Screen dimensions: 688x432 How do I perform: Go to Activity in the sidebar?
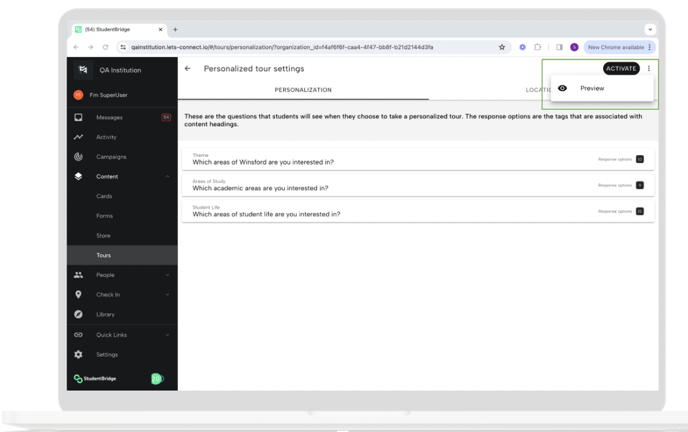(x=106, y=137)
